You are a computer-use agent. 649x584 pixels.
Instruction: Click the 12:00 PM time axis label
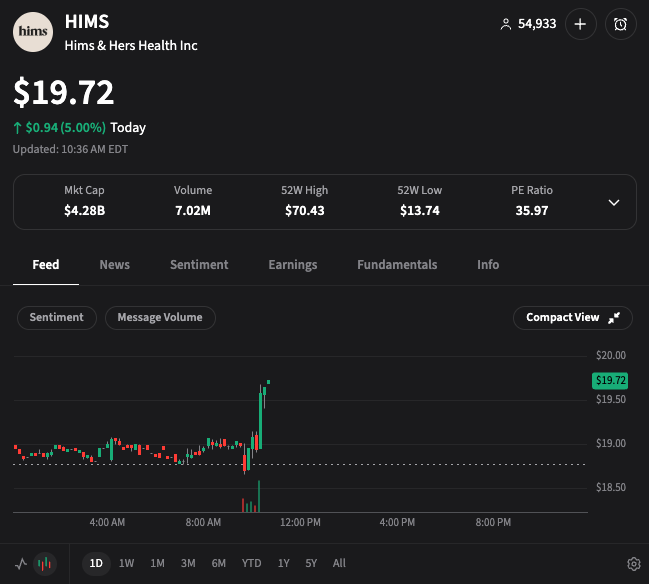[x=300, y=522]
